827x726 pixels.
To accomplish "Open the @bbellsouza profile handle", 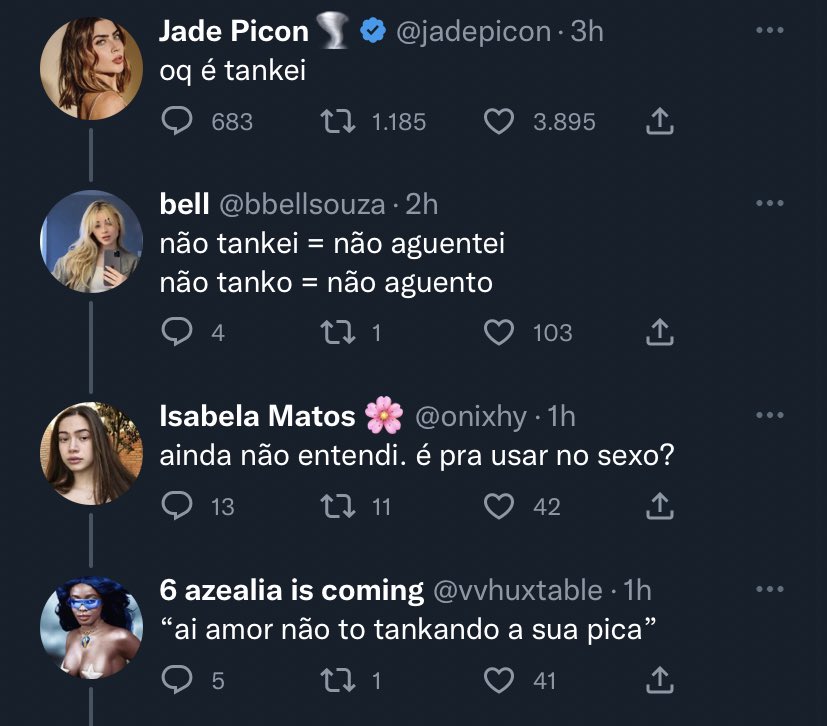I will coord(302,204).
